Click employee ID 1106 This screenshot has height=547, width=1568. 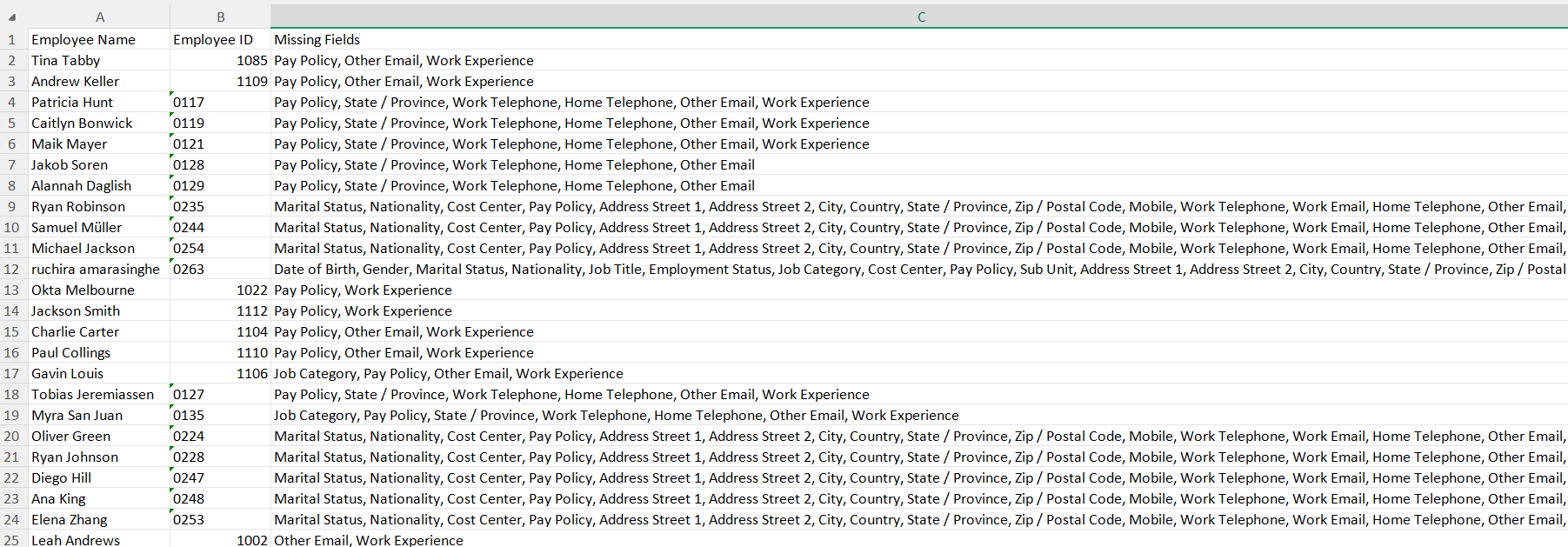point(220,373)
